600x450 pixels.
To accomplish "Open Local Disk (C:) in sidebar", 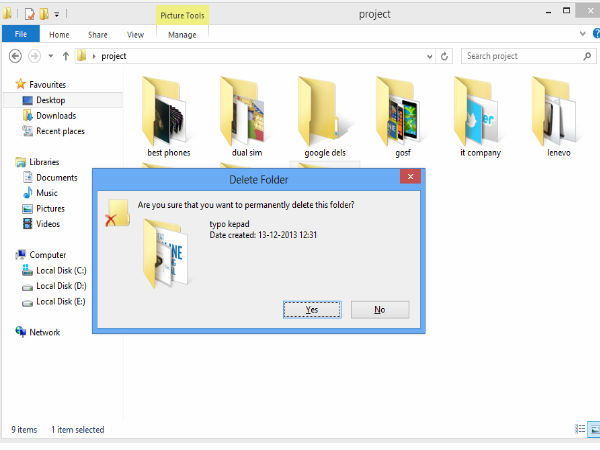I will [x=60, y=271].
